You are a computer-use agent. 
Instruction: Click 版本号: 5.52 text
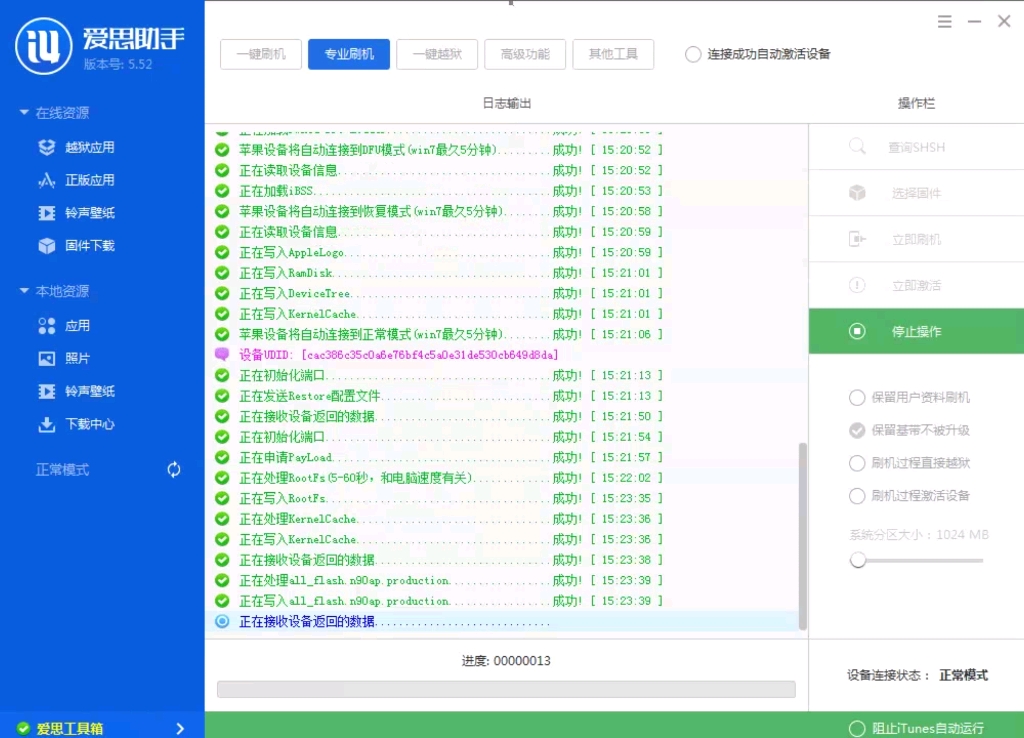pos(118,64)
